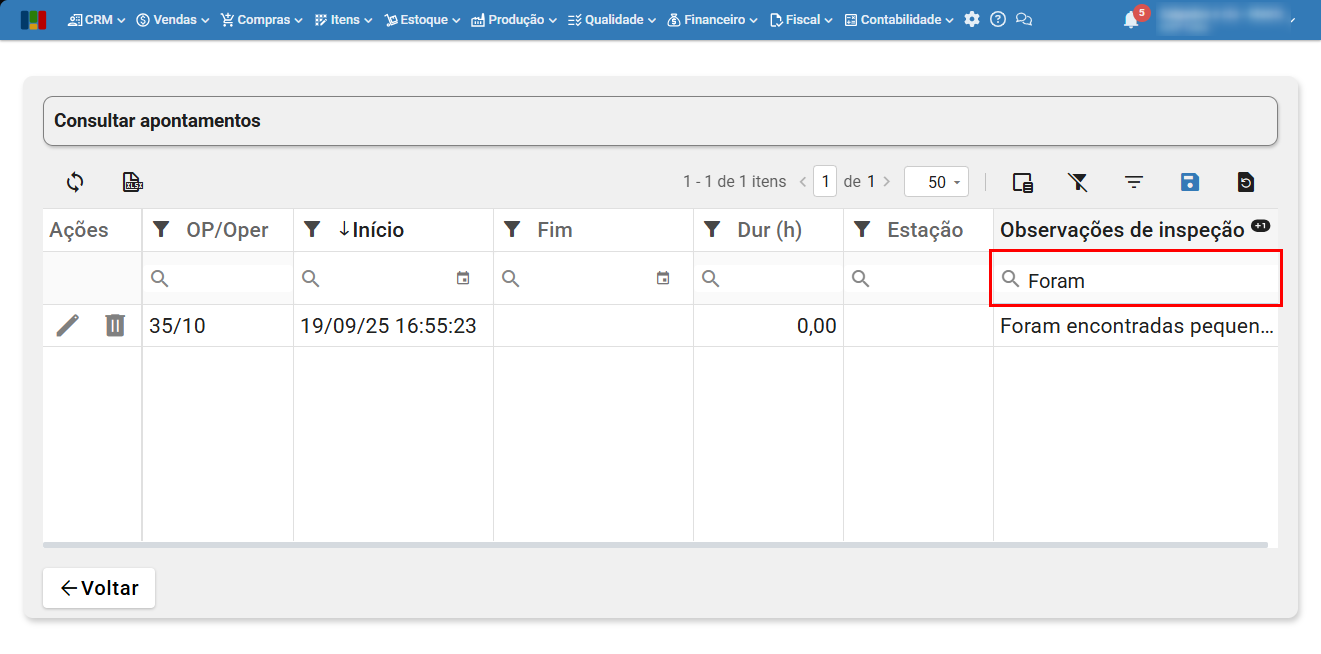Sort by the OP/Oper column header
1321x654 pixels.
pos(227,230)
